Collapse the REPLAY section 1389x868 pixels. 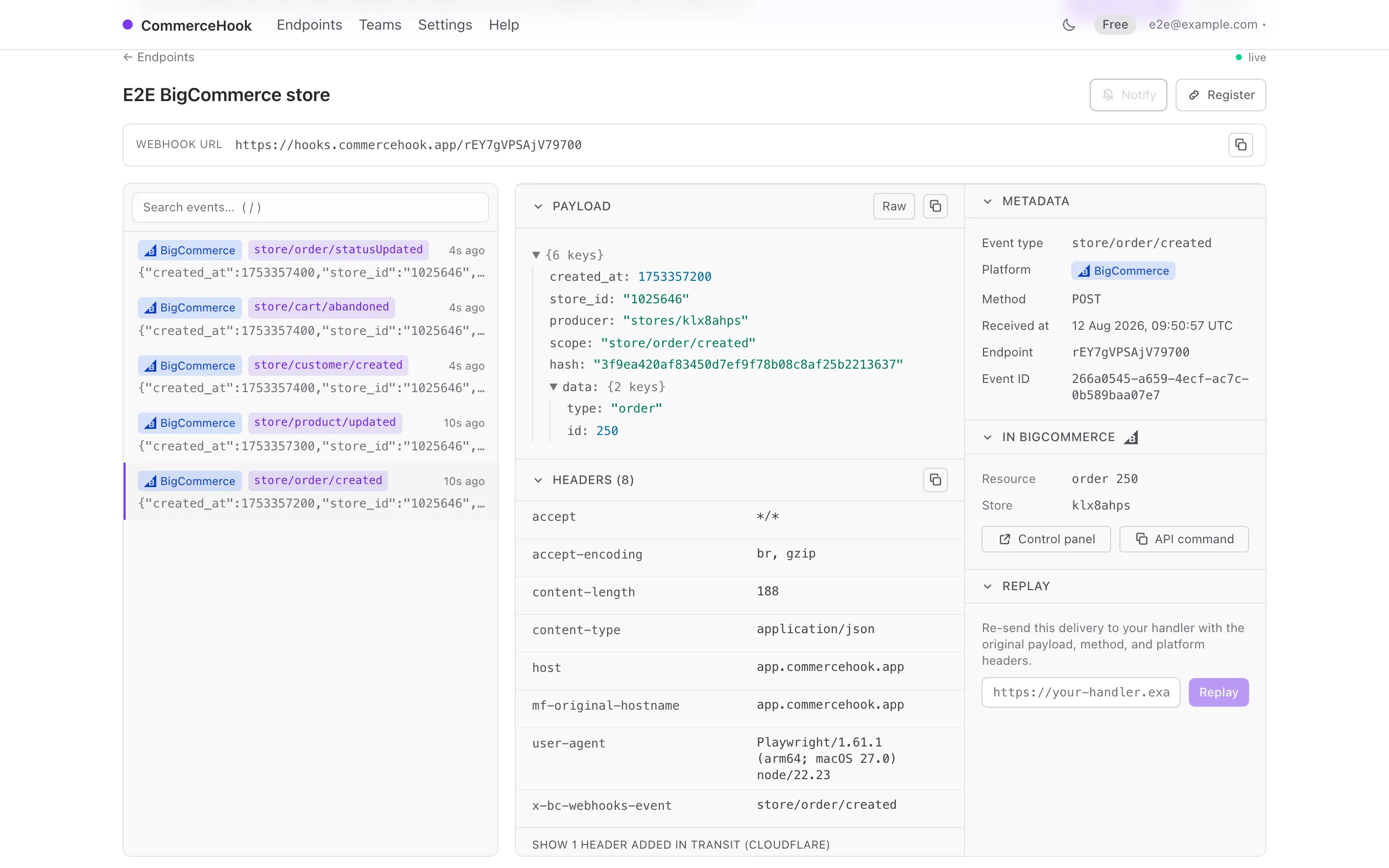(x=987, y=586)
